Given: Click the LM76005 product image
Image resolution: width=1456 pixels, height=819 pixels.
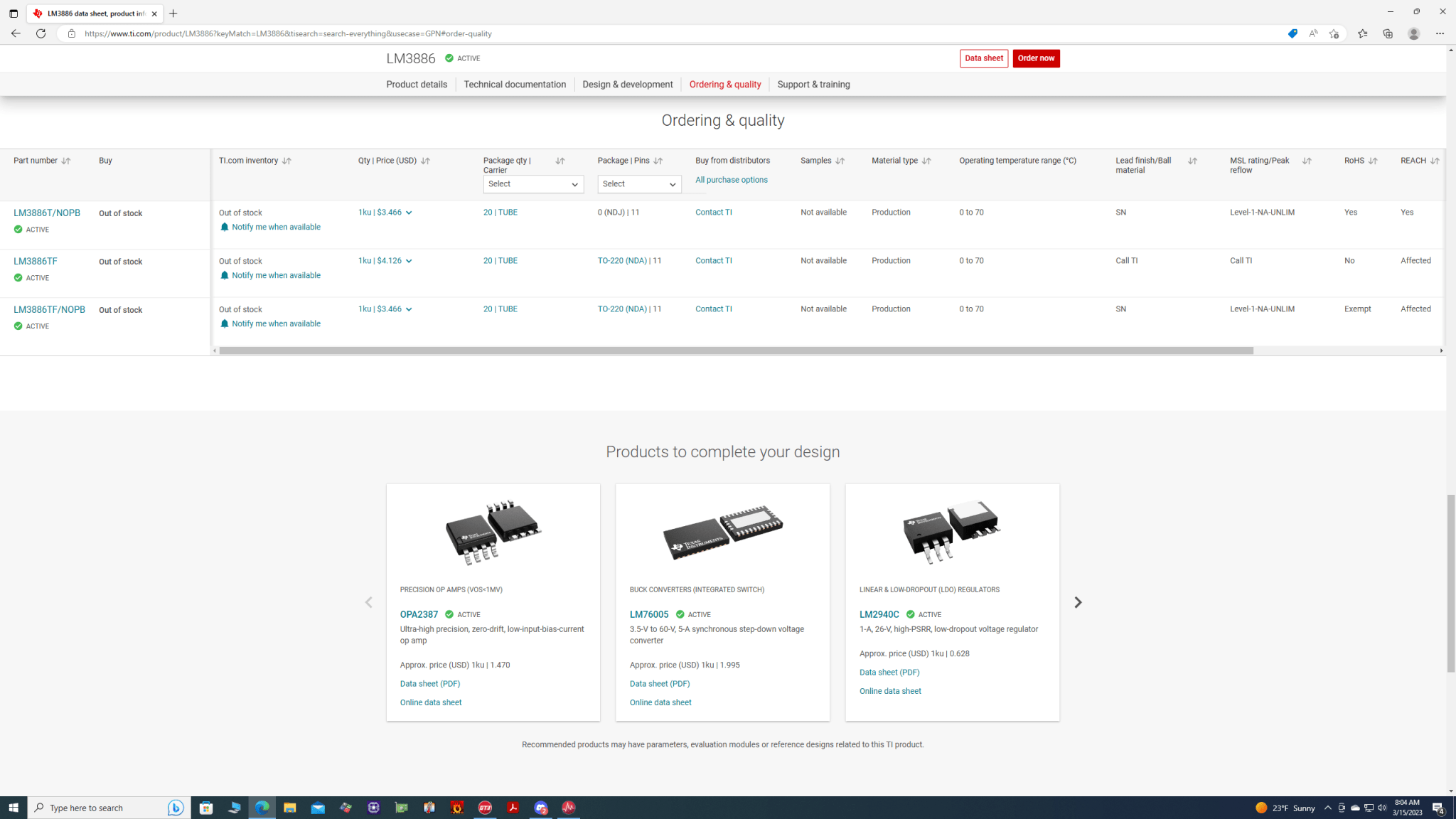Looking at the screenshot, I should pyautogui.click(x=722, y=532).
